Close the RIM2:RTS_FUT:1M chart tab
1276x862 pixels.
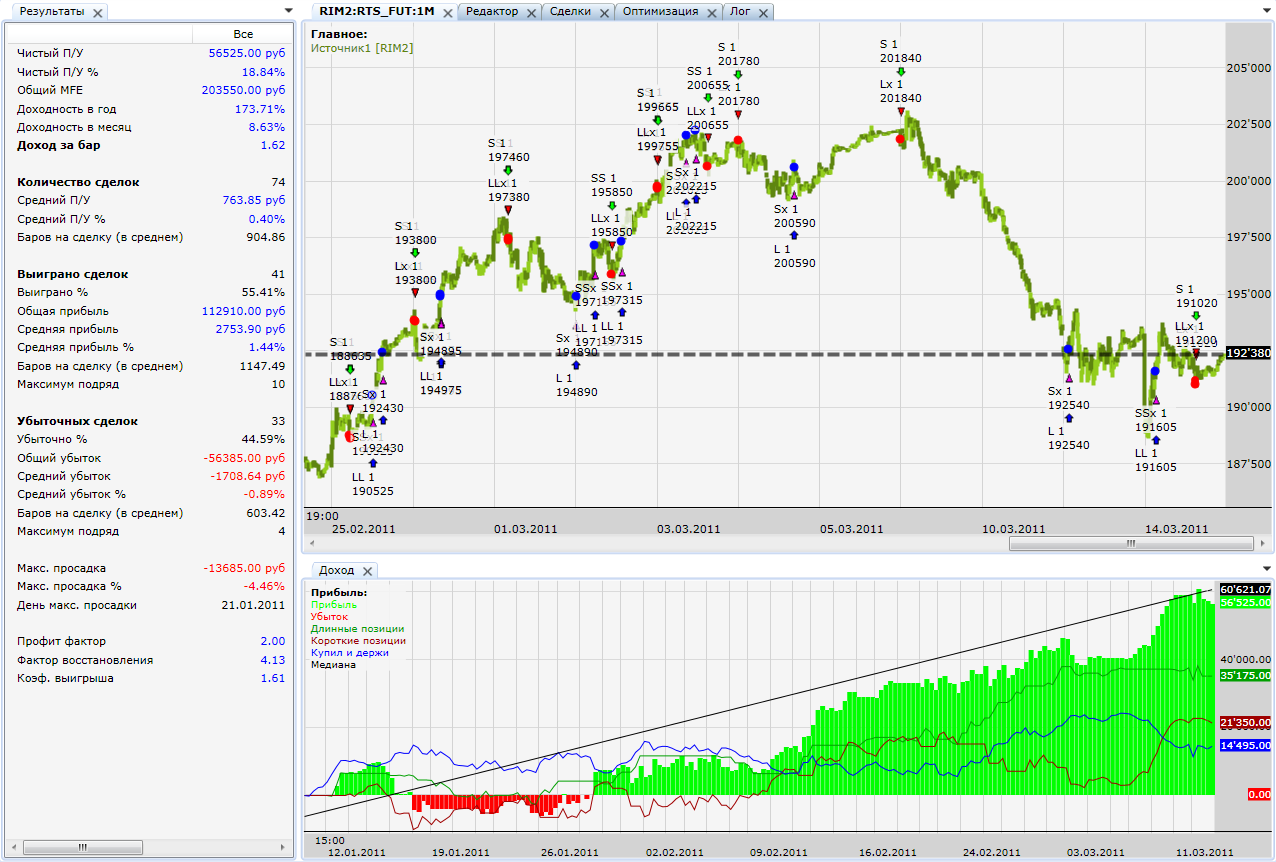[x=446, y=13]
